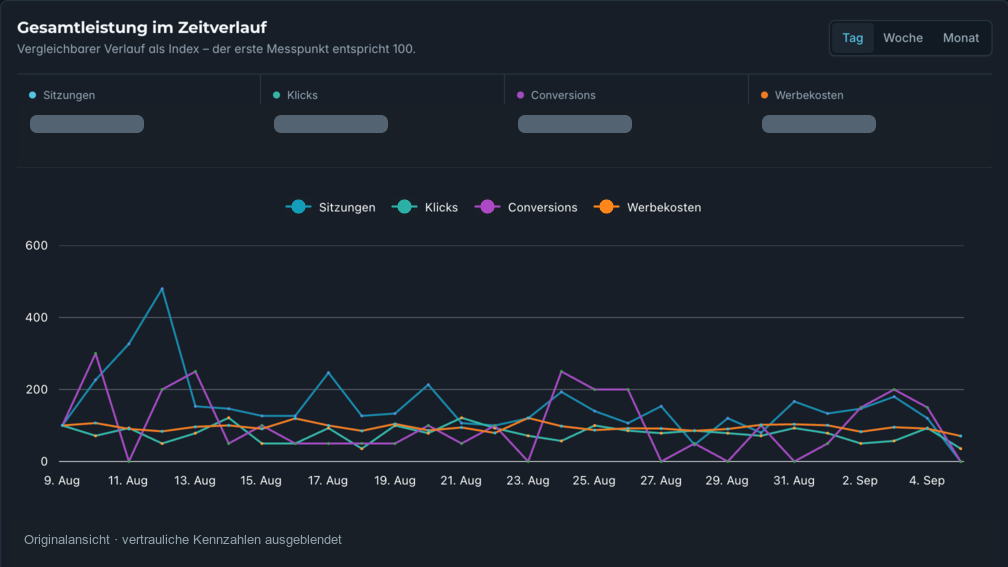
Task: Click the 400 y-axis label
Action: 37,318
